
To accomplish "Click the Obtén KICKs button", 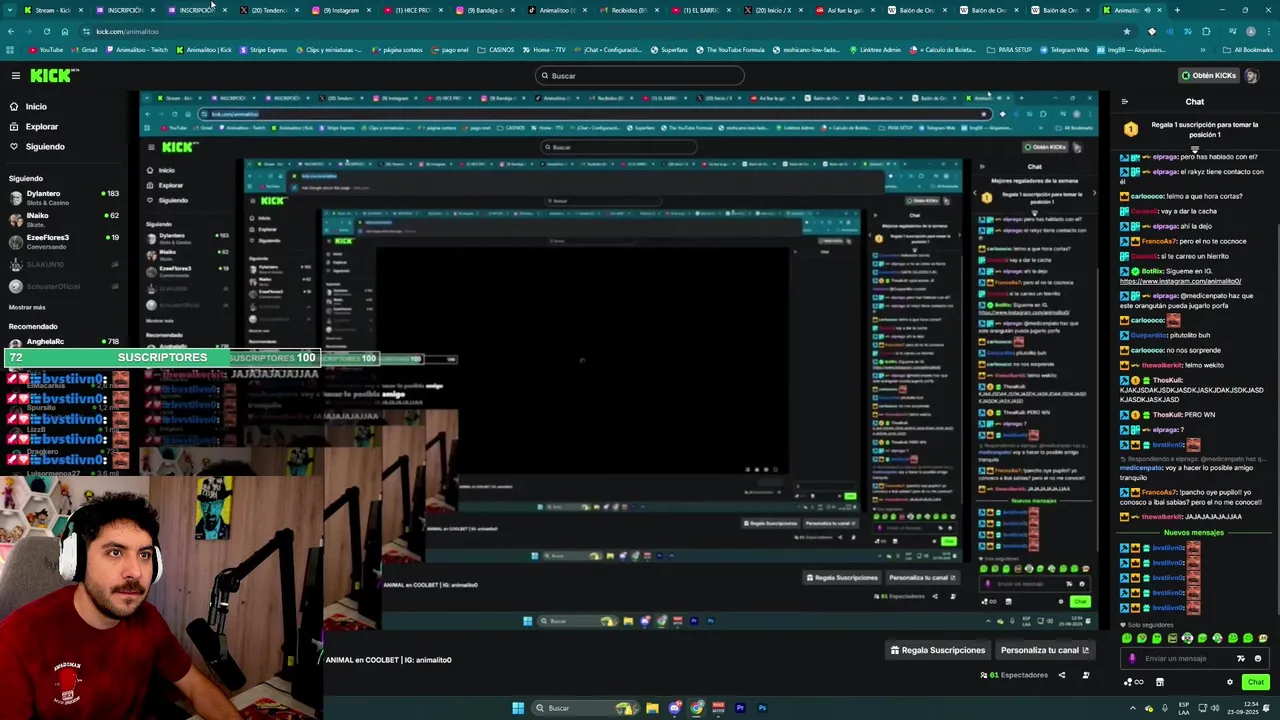I will [1208, 76].
